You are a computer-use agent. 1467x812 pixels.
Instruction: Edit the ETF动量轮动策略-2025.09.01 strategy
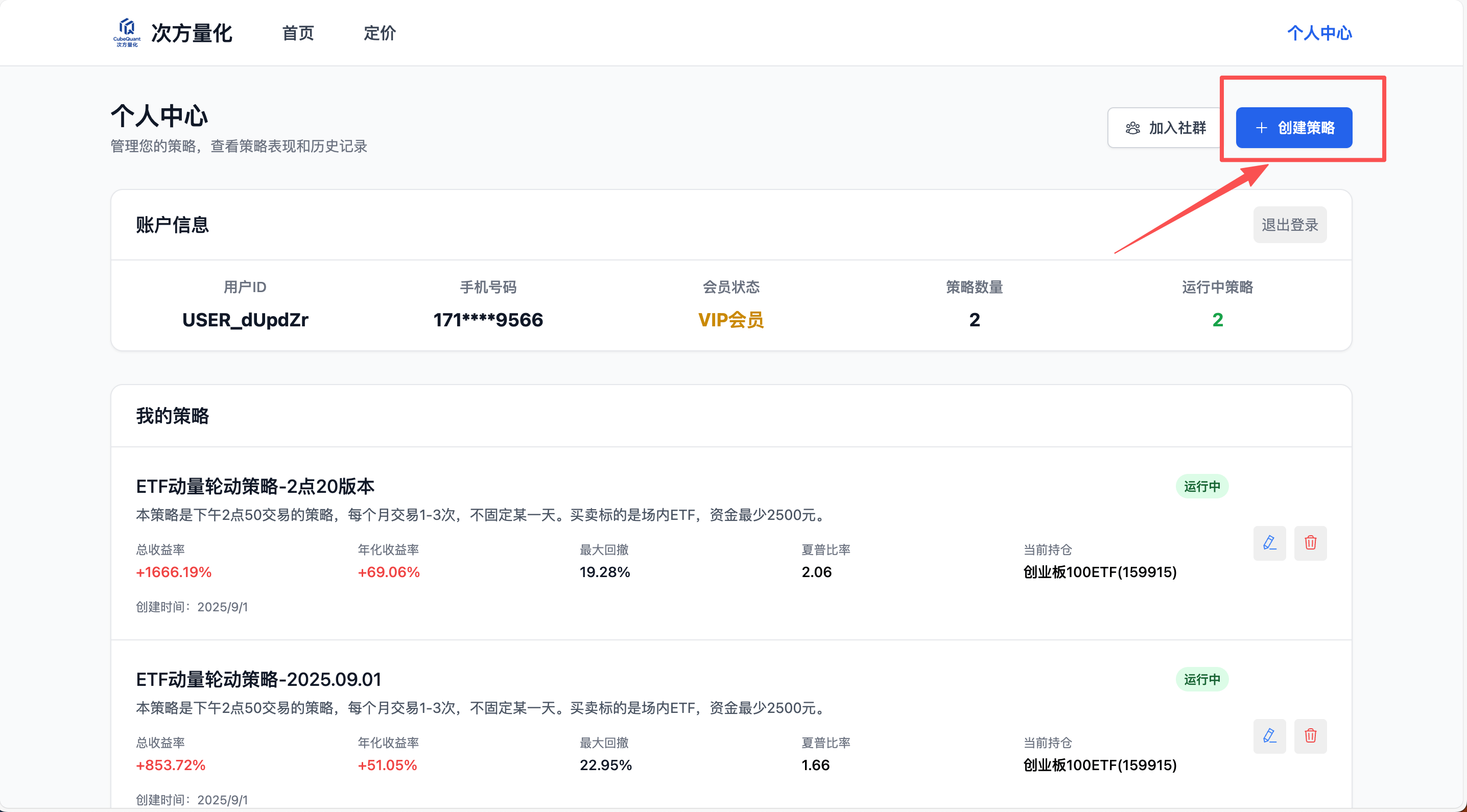pos(1269,736)
